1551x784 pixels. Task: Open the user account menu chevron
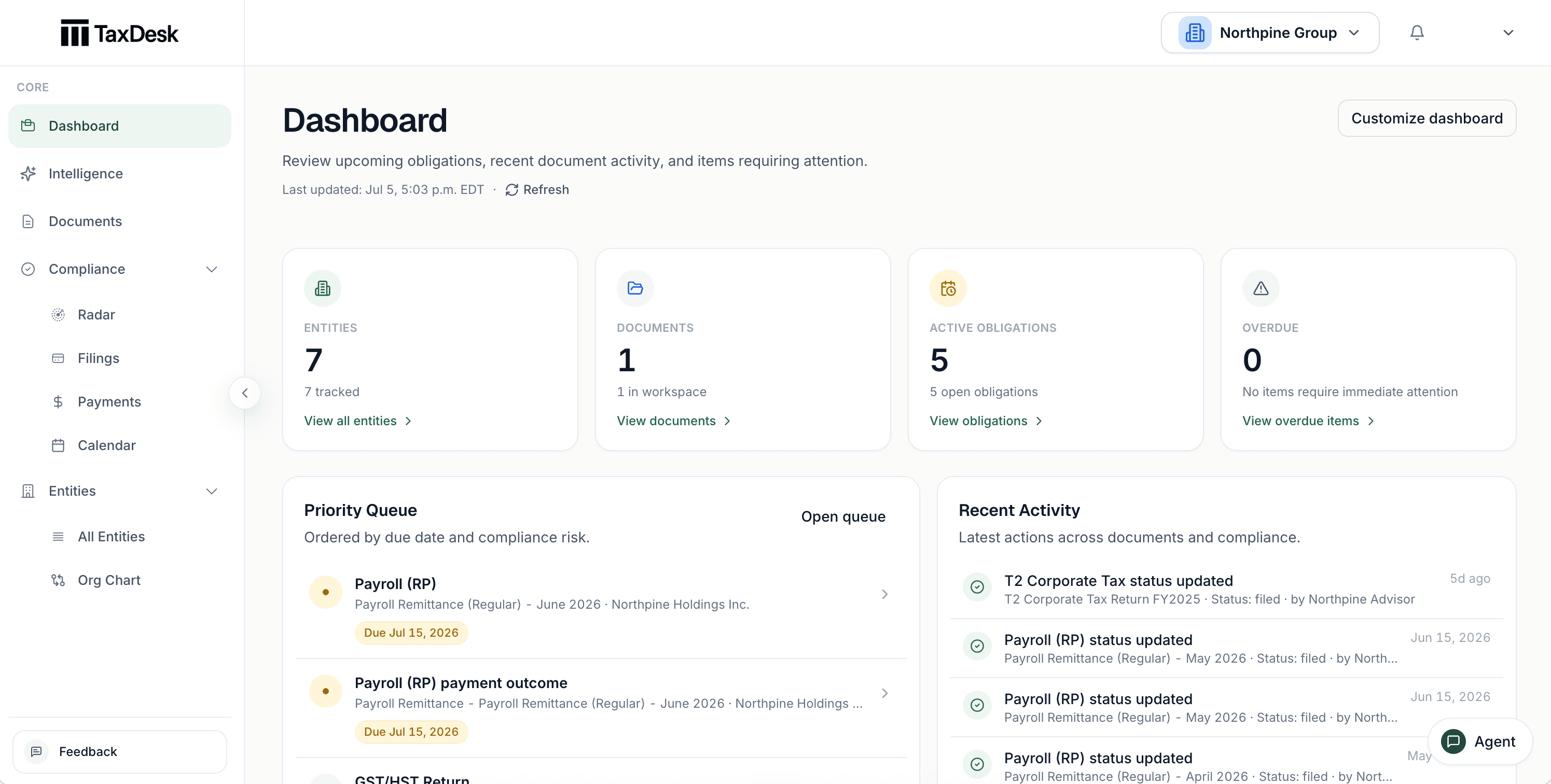pyautogui.click(x=1507, y=33)
